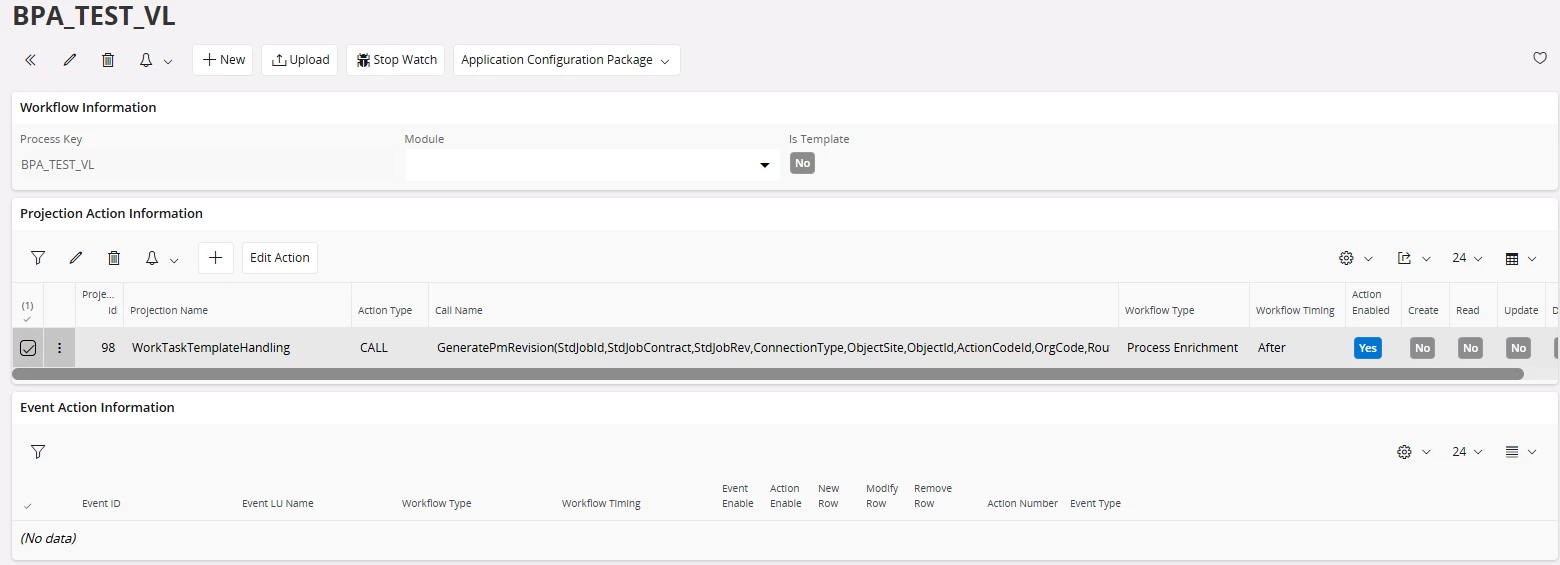Screen dimensions: 1560x565
Task: Click the Stop Watch button
Action: tap(396, 60)
